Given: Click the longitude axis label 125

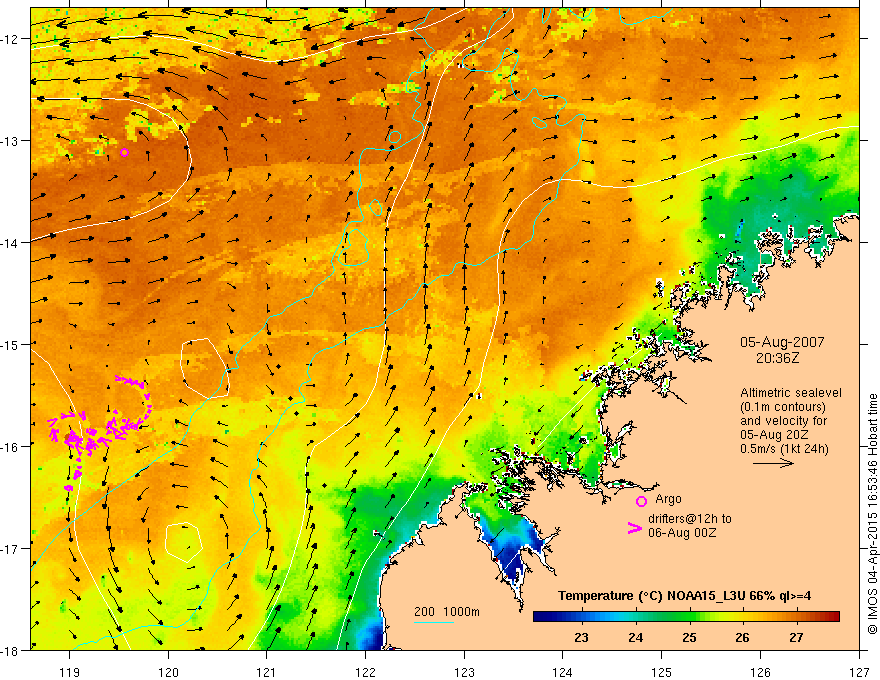Looking at the screenshot, I should pos(662,672).
